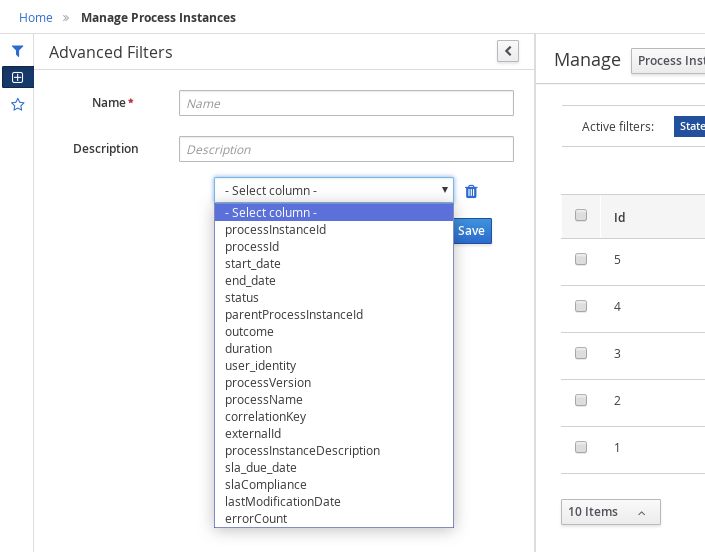Check the box for row Id 4
705x552 pixels.
(x=581, y=306)
